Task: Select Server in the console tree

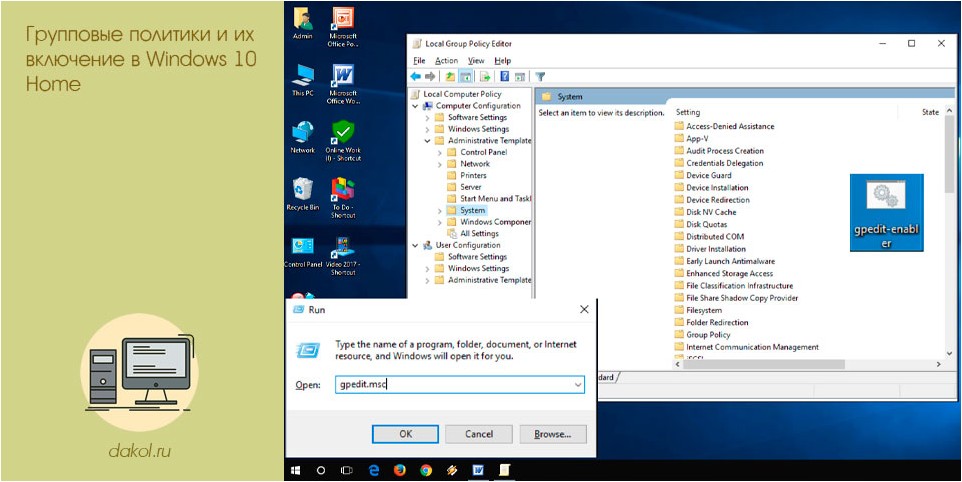Action: click(471, 187)
